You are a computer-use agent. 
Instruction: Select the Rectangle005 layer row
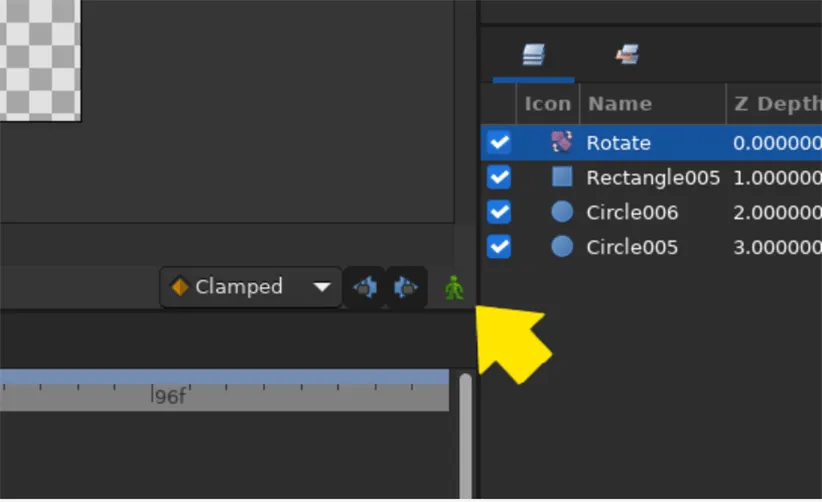[x=652, y=178]
